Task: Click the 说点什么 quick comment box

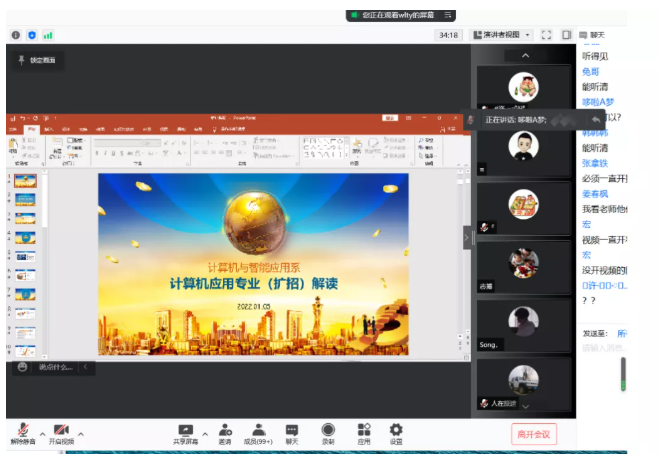Action: 56,367
